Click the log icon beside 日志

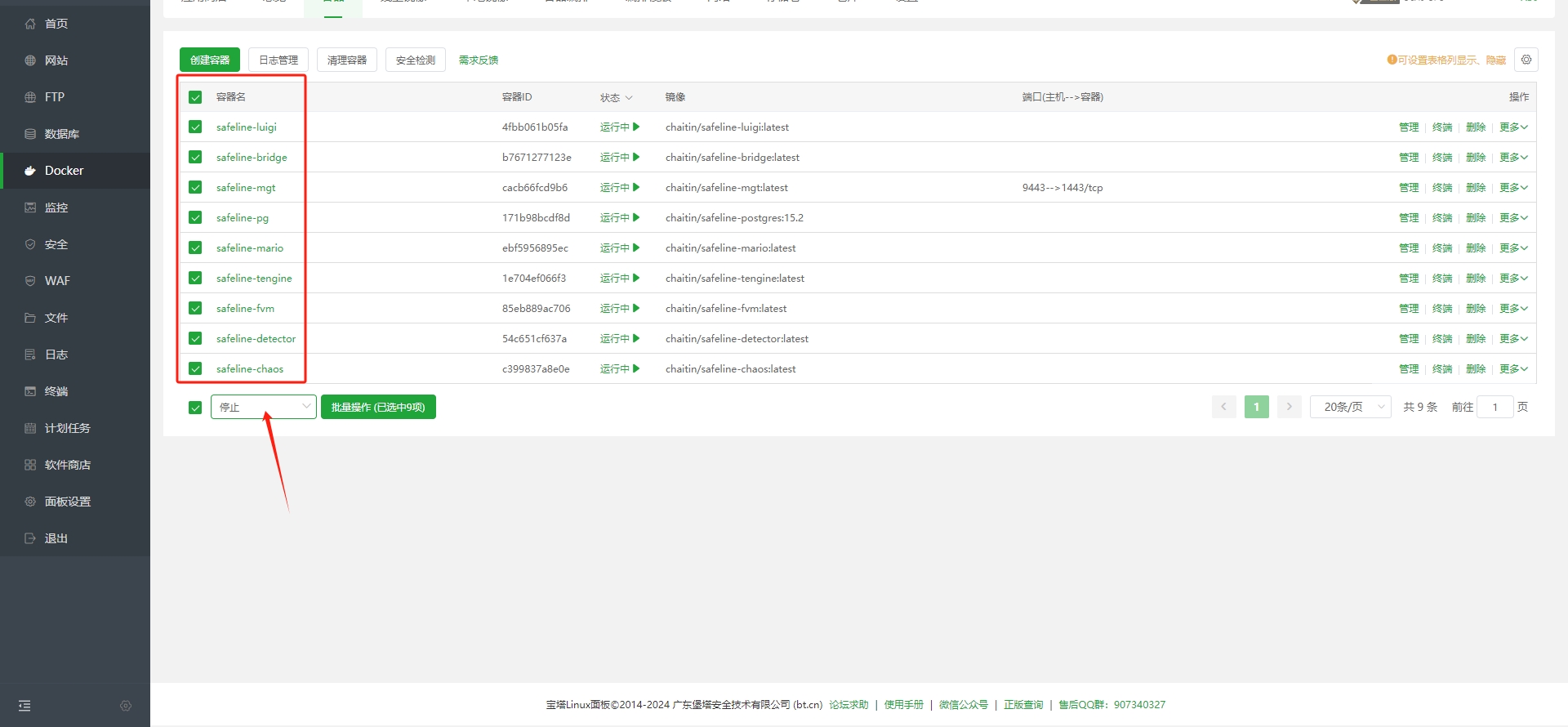tap(30, 355)
